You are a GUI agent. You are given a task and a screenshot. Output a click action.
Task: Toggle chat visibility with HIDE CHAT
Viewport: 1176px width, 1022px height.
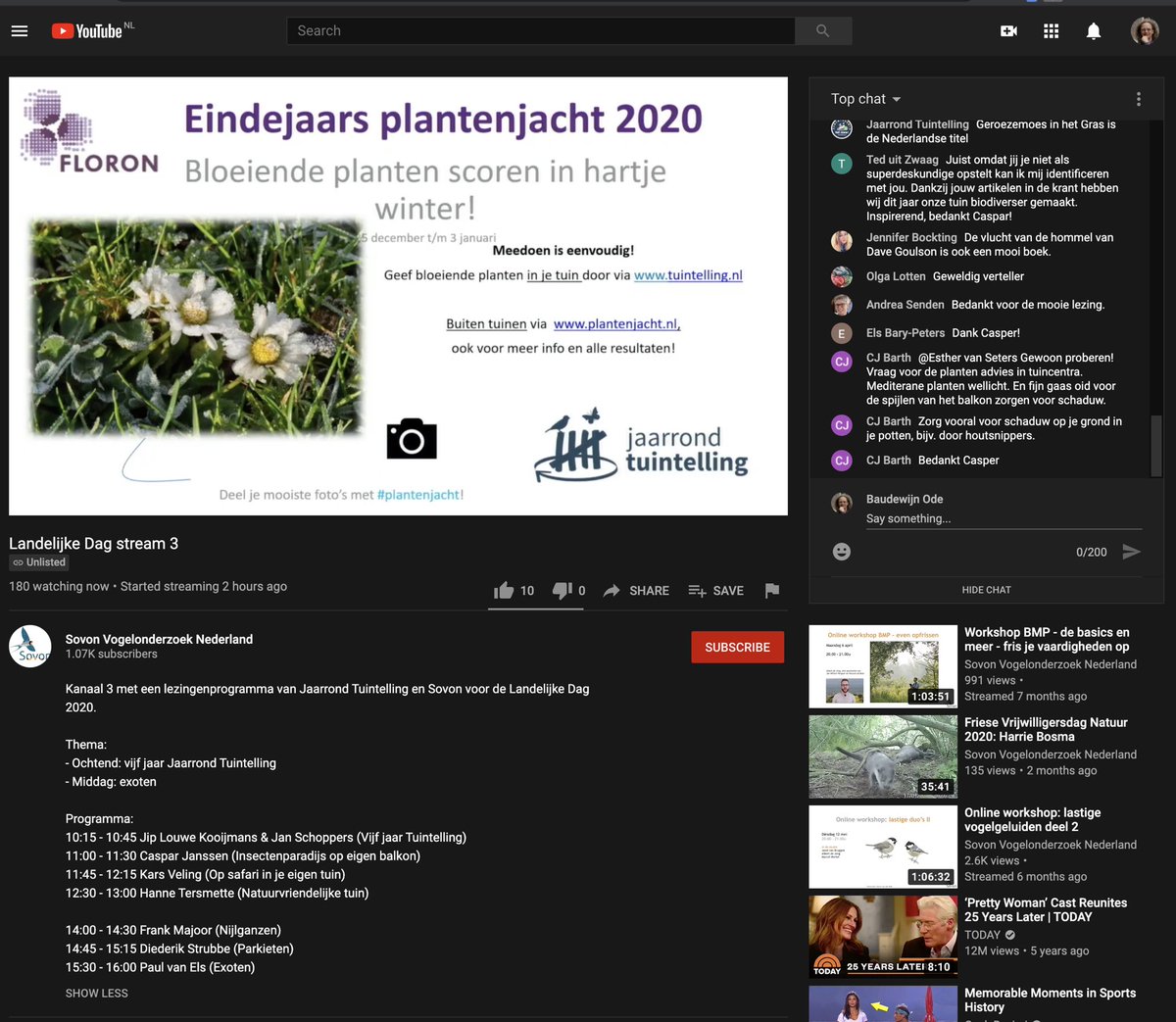[986, 589]
